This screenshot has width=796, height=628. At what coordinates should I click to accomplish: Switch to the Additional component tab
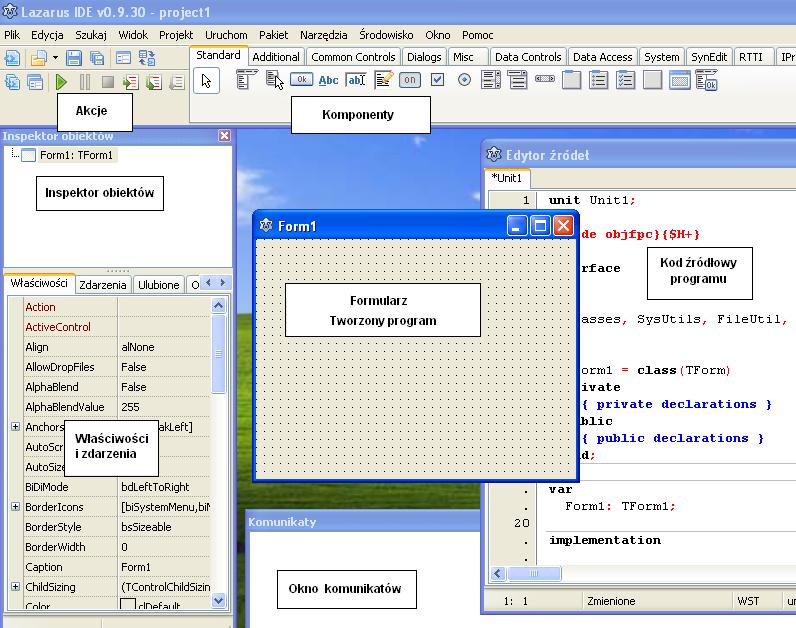point(276,57)
